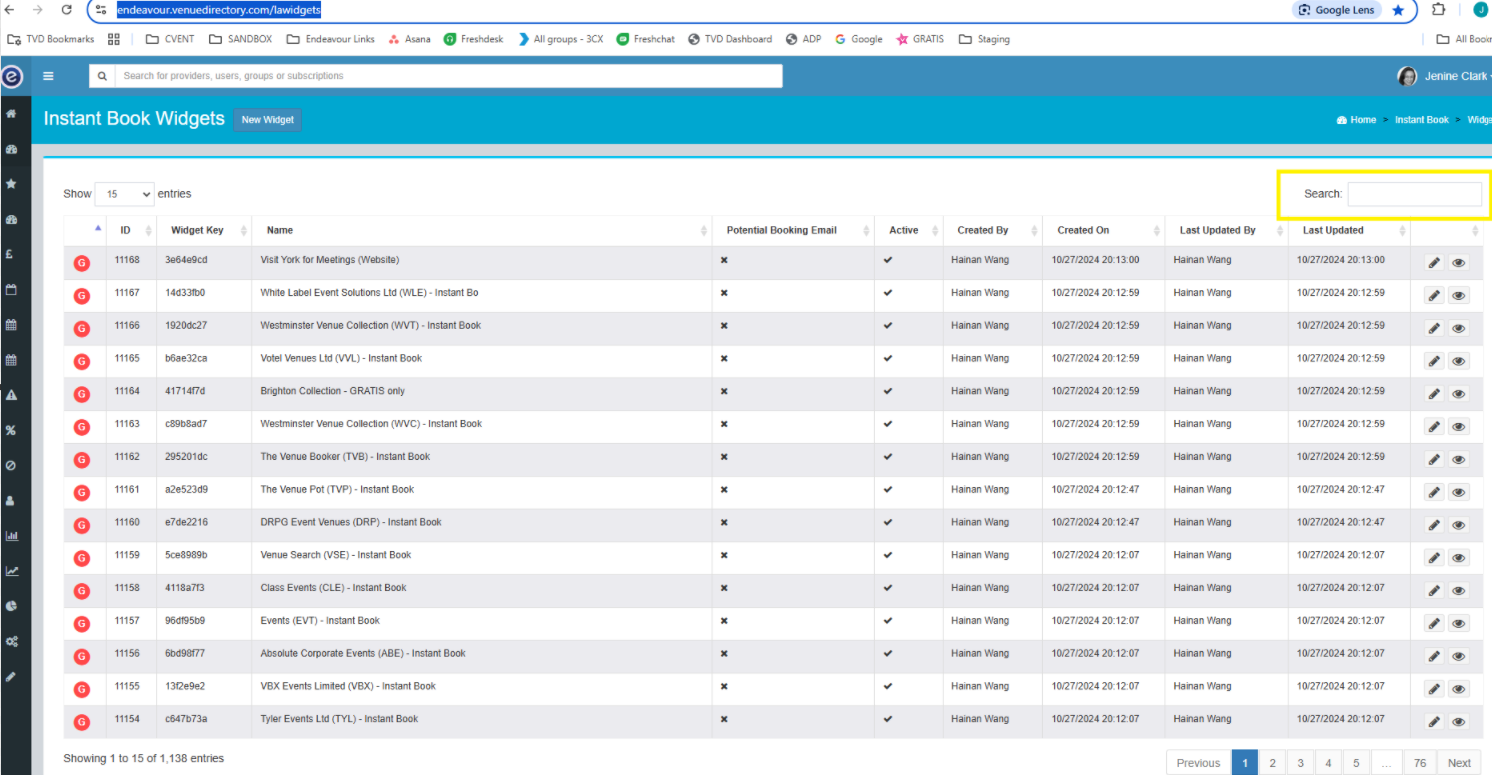Open the cogs settings sidebar icon

pyautogui.click(x=11, y=641)
